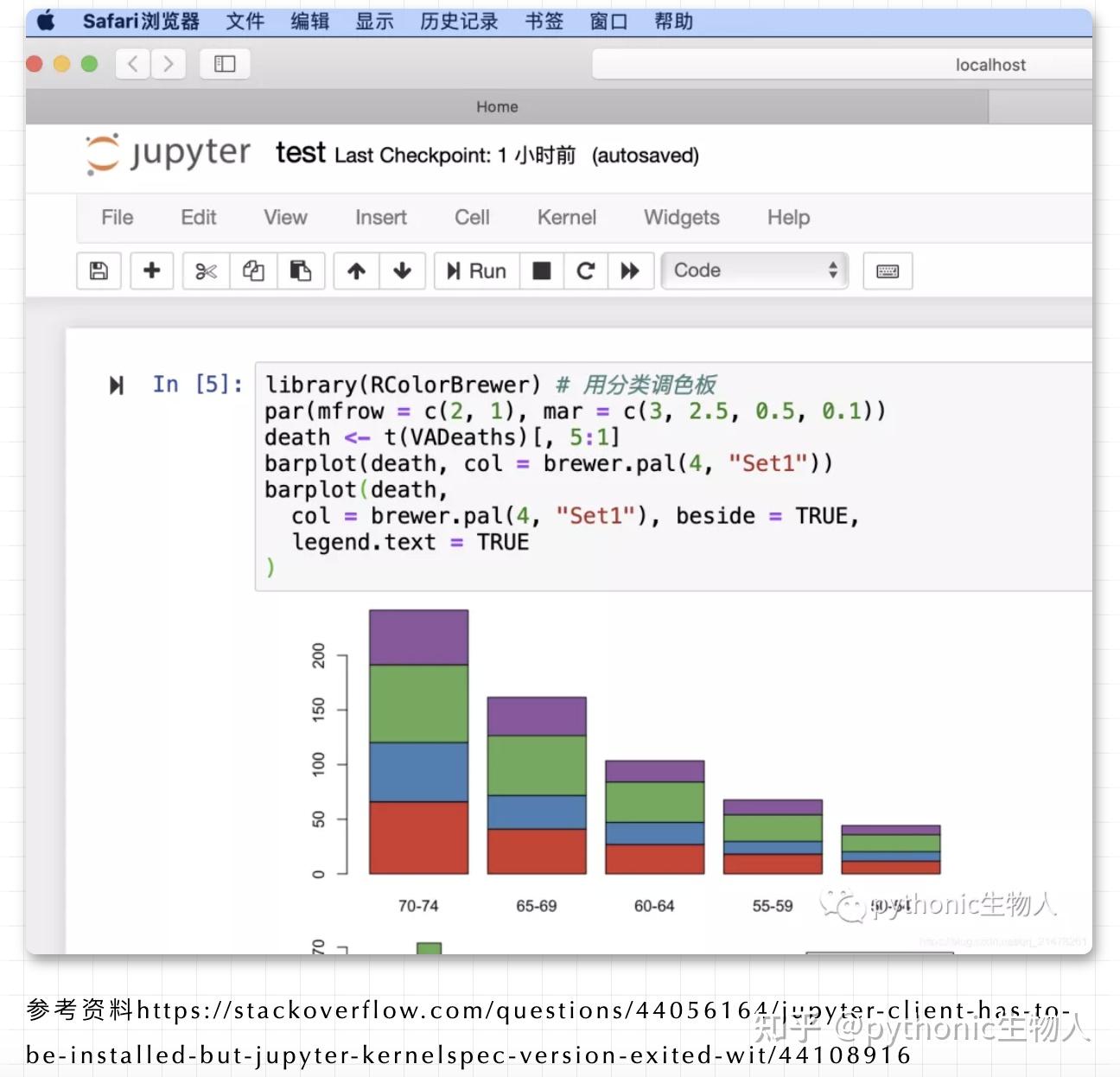
Task: Open the Widgets menu
Action: (x=681, y=218)
